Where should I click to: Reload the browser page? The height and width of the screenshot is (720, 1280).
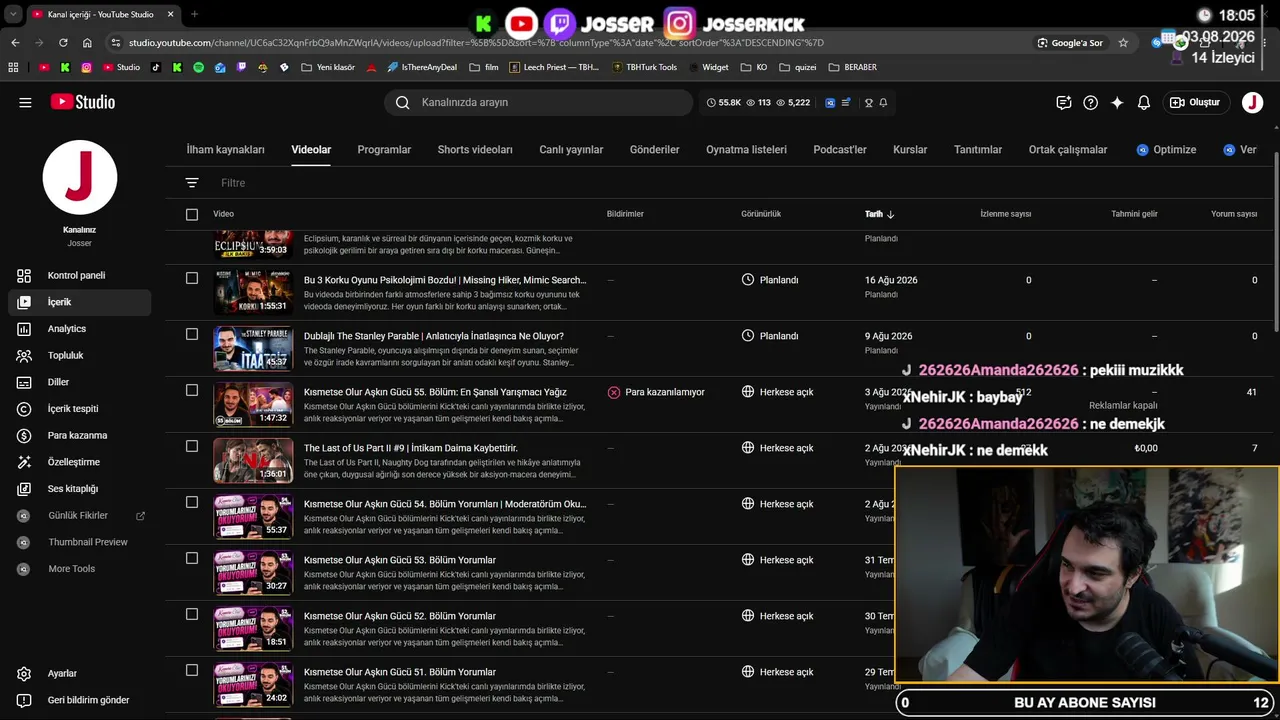pos(63,43)
